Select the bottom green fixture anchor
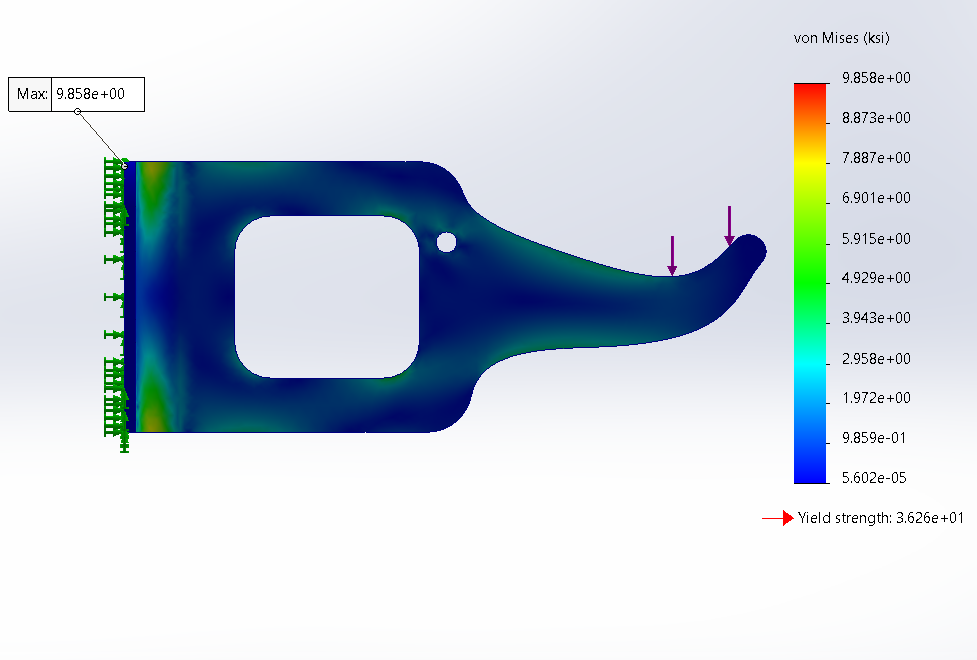This screenshot has height=660, width=977. pos(123,445)
